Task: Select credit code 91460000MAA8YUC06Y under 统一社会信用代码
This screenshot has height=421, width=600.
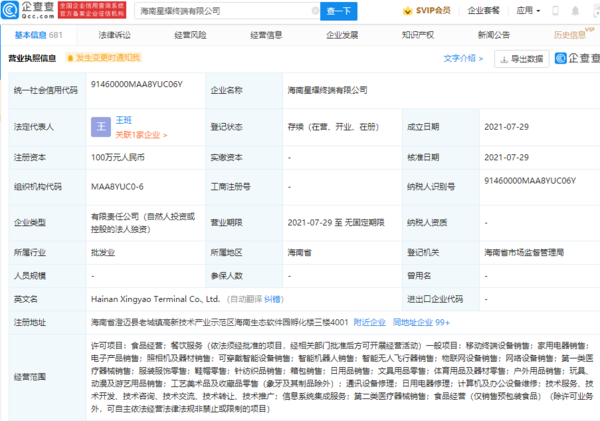Action: coord(137,84)
